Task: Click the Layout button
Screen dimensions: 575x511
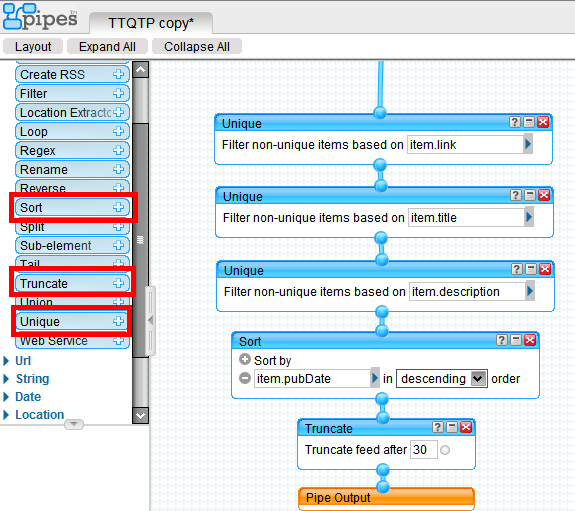Action: pos(33,47)
